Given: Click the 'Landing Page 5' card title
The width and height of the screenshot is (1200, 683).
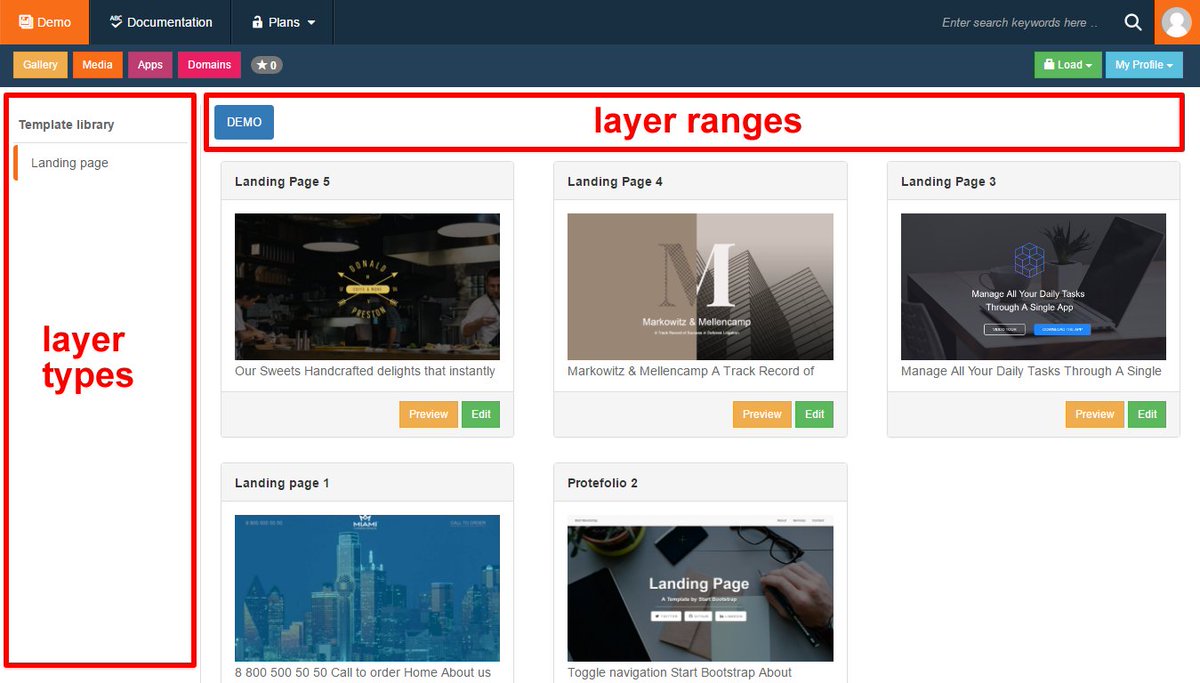Looking at the screenshot, I should (282, 182).
